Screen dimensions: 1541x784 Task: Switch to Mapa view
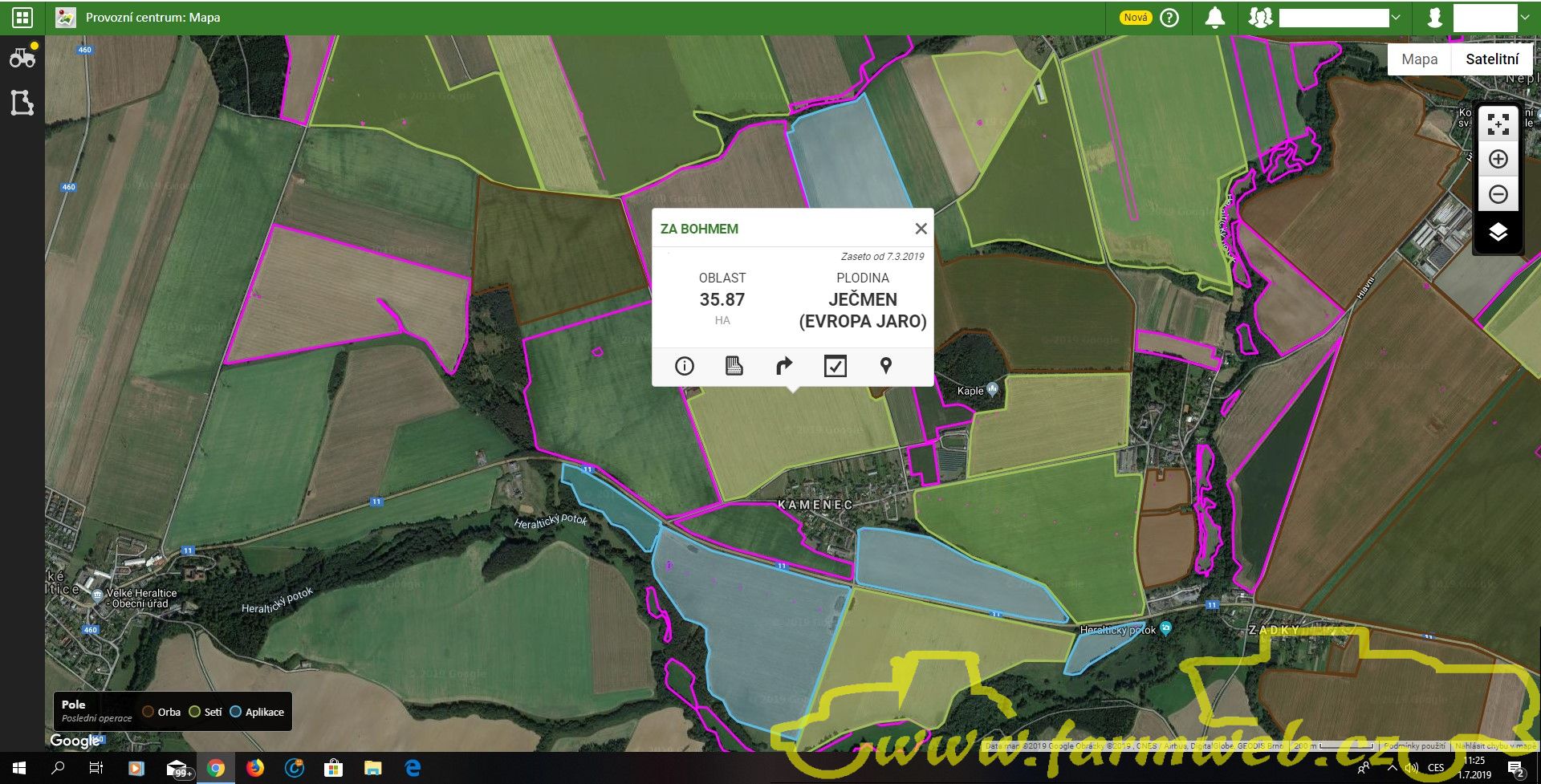point(1419,59)
